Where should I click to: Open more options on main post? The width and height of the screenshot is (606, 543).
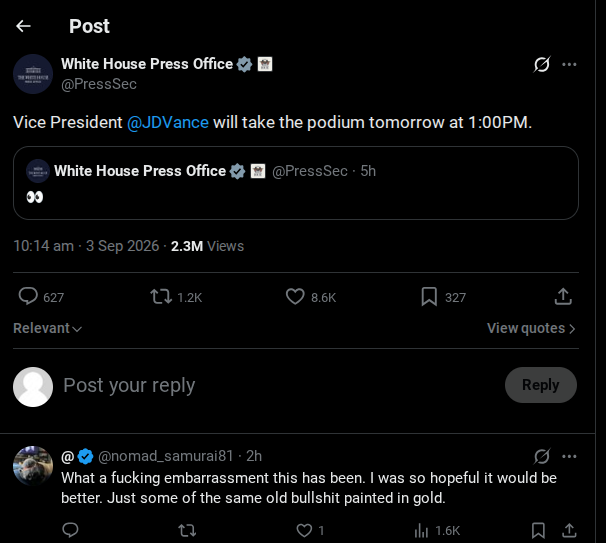569,65
